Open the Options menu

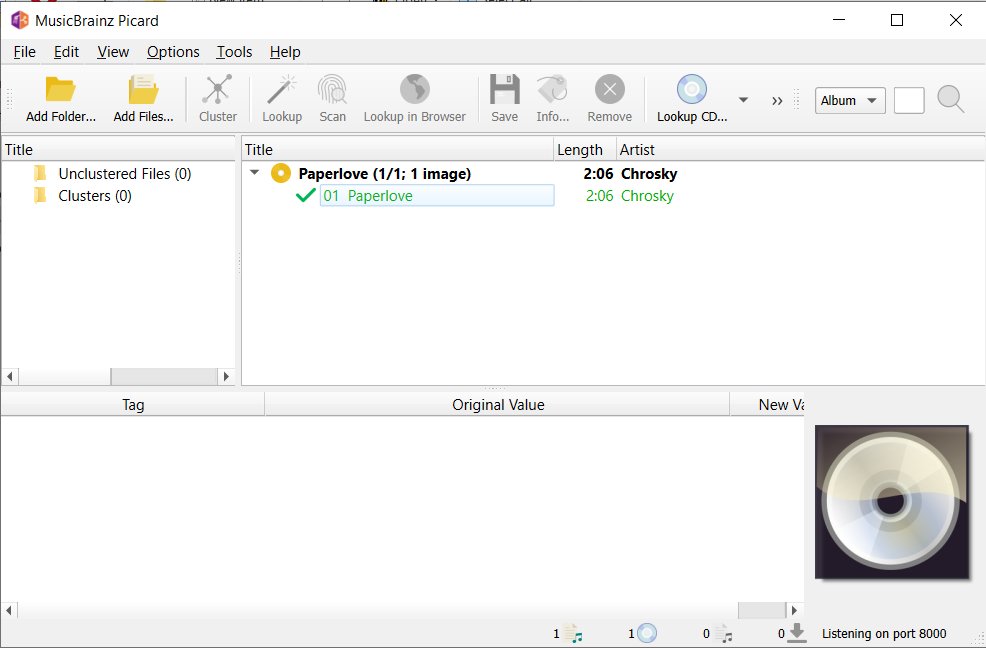174,52
